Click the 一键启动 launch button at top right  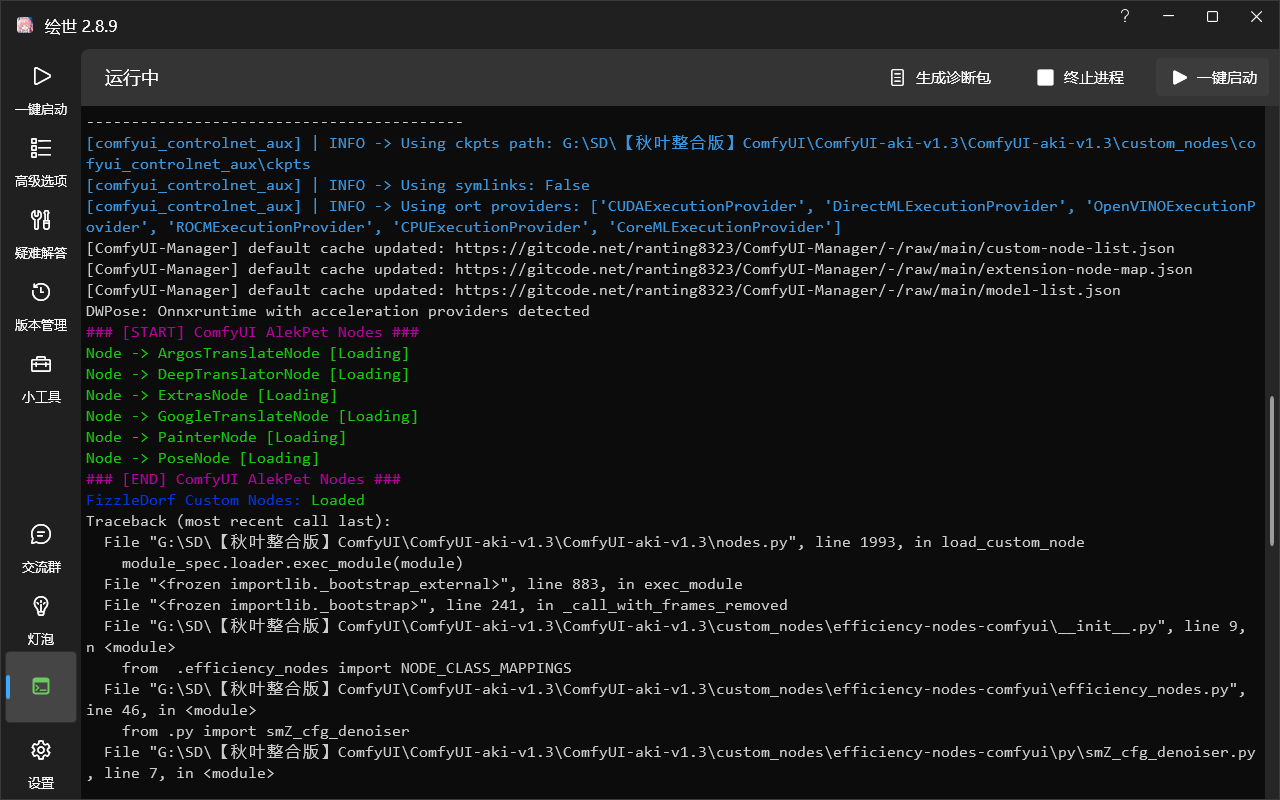(x=1213, y=77)
